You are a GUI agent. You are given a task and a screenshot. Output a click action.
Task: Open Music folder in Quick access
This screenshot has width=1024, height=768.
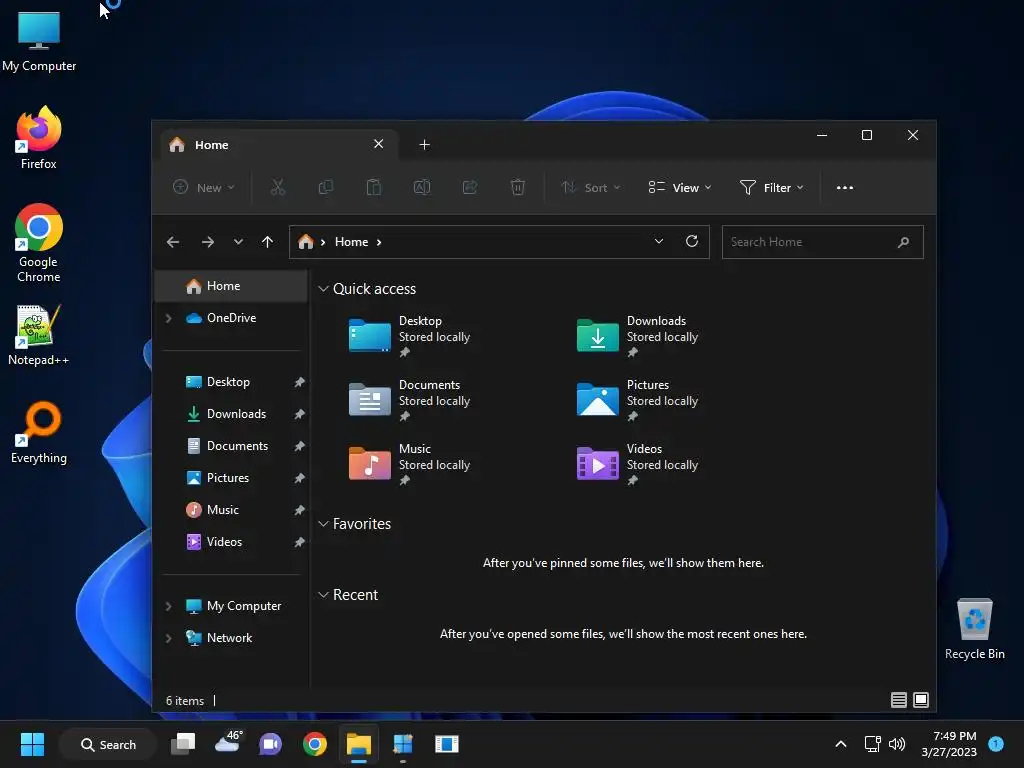coord(409,464)
